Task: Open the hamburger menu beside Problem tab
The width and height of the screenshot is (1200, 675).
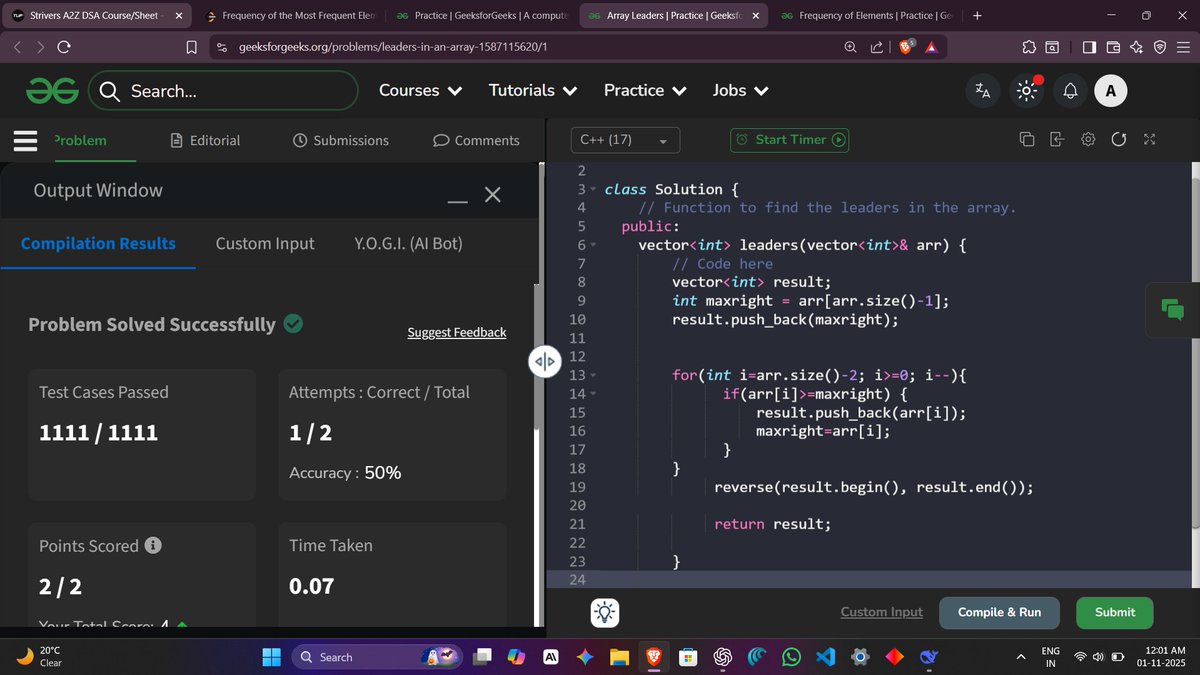Action: (x=25, y=140)
